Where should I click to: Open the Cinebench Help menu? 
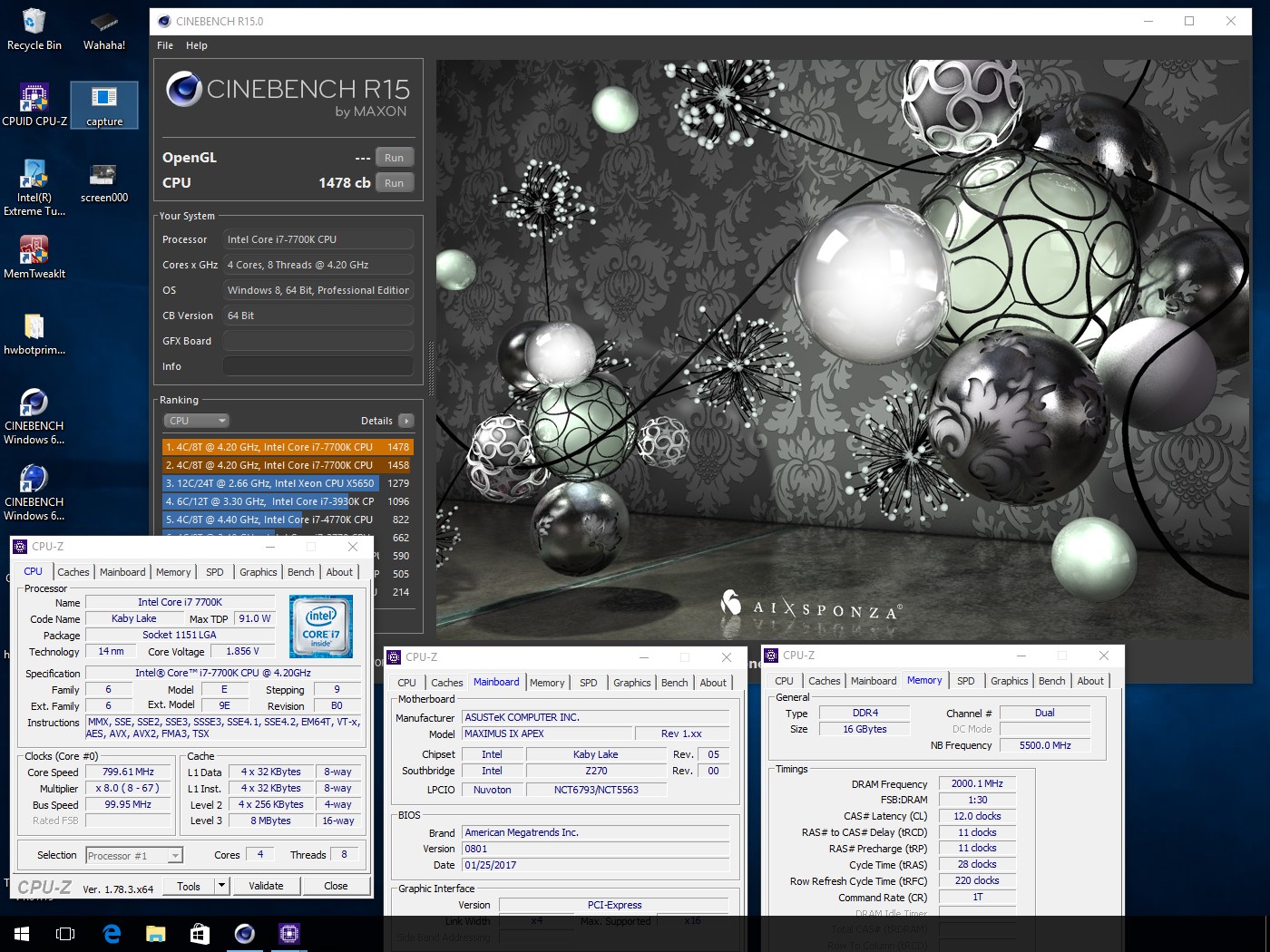click(197, 45)
